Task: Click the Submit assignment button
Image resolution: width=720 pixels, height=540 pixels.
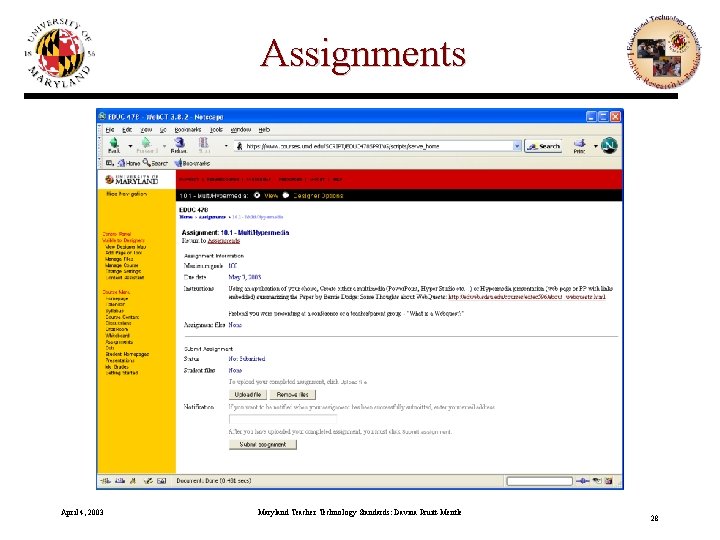Action: click(263, 444)
